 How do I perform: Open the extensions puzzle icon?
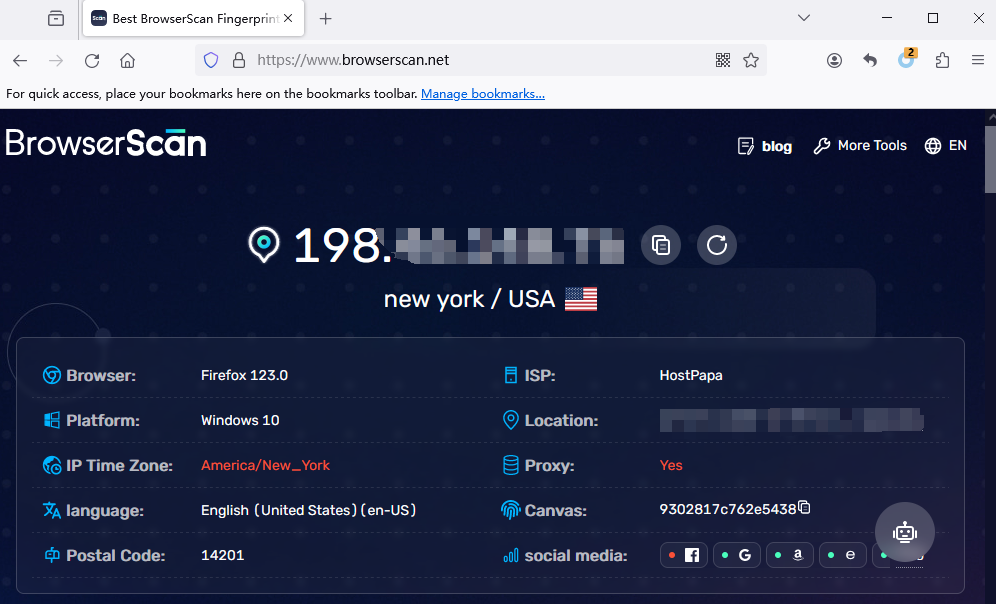(x=943, y=60)
